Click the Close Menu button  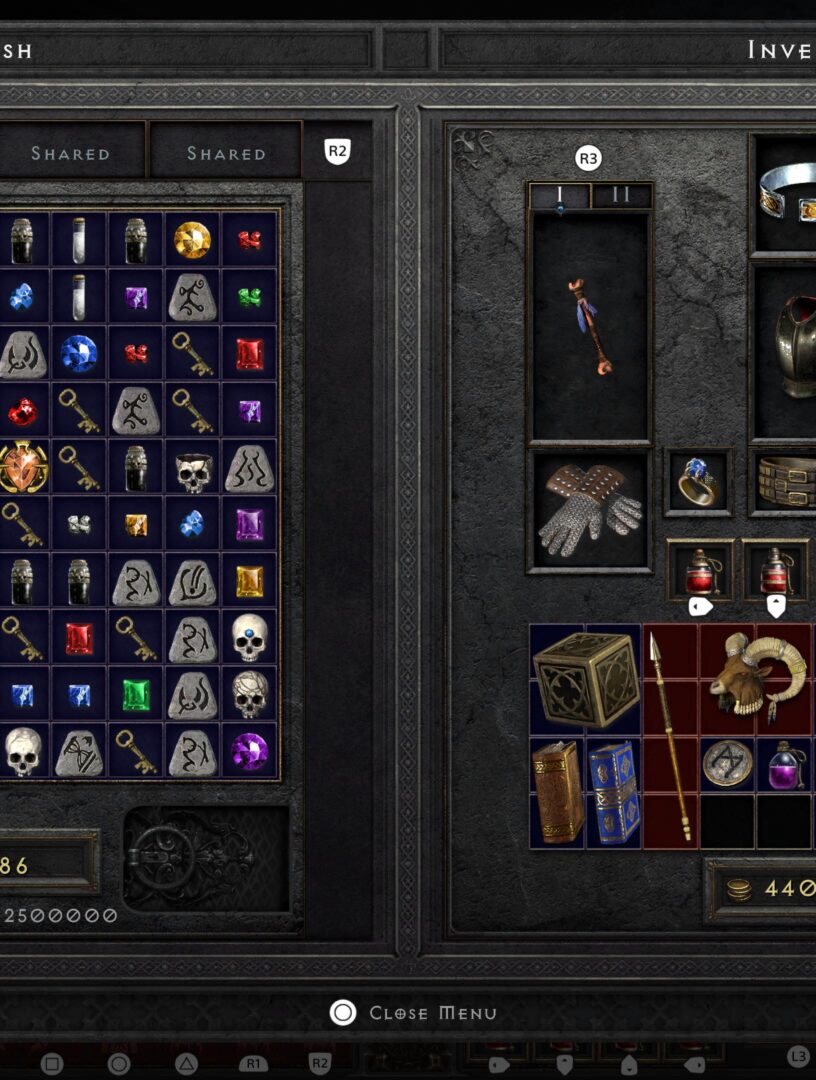413,1012
